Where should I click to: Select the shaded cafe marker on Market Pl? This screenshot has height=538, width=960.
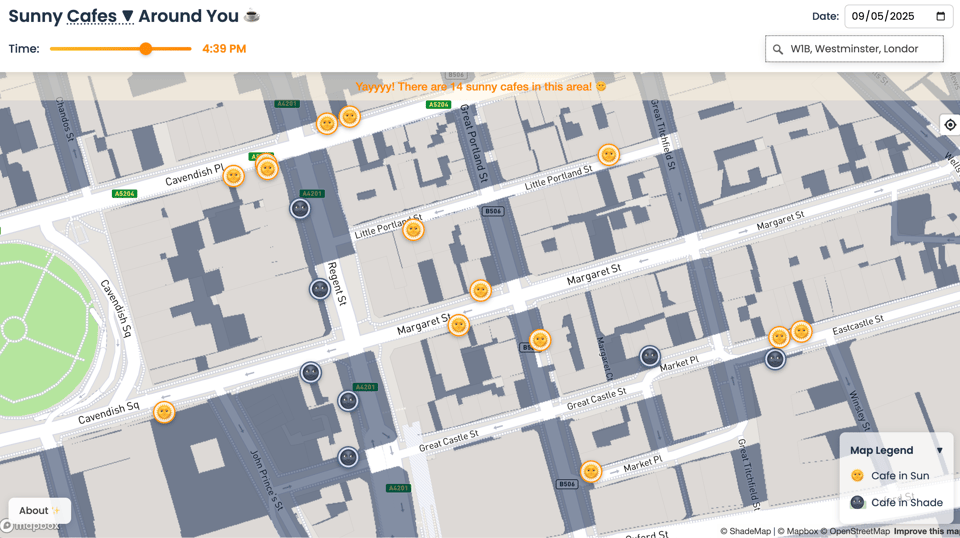click(x=650, y=356)
